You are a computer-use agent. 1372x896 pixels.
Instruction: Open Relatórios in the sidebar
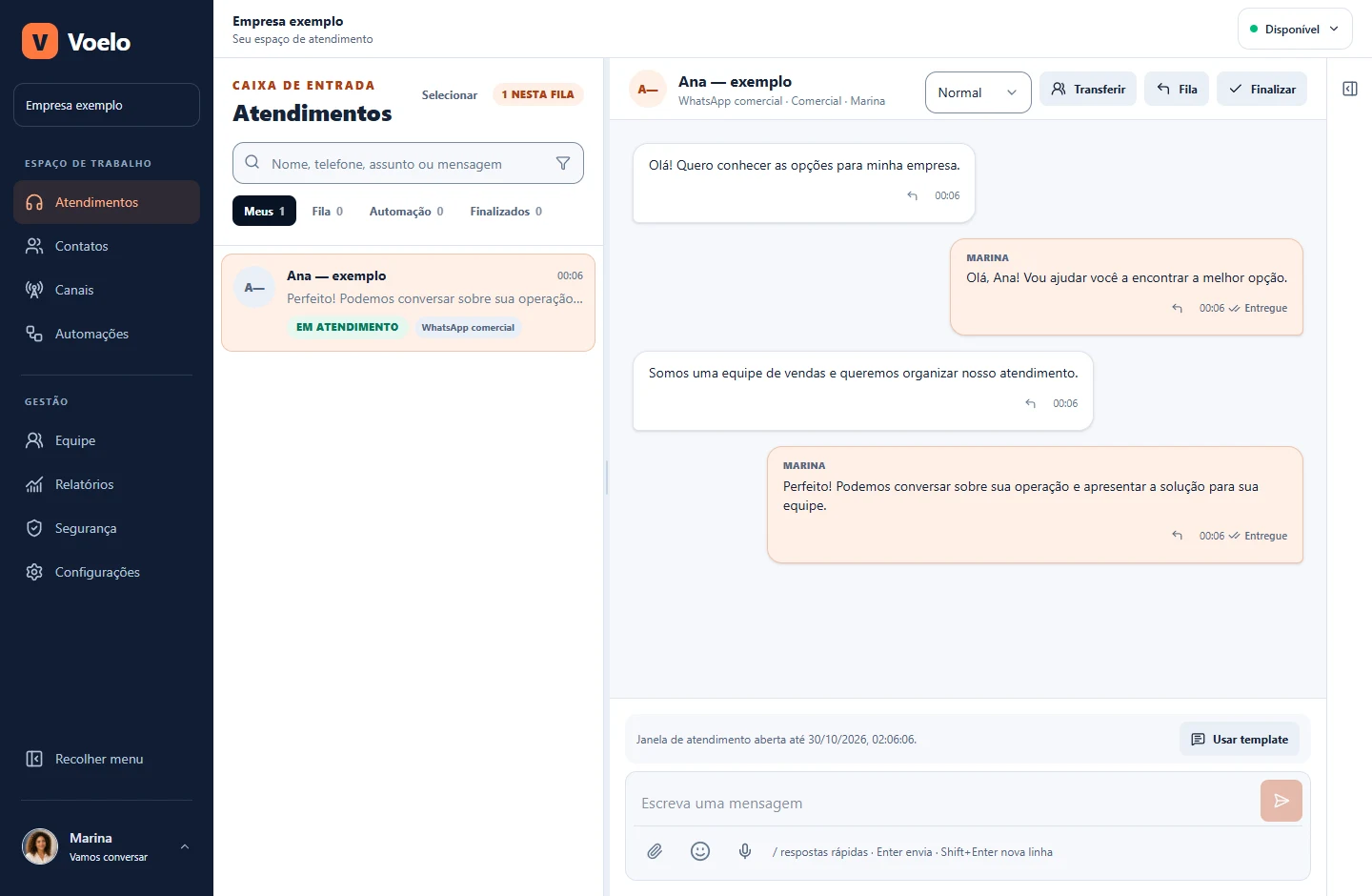pyautogui.click(x=107, y=484)
